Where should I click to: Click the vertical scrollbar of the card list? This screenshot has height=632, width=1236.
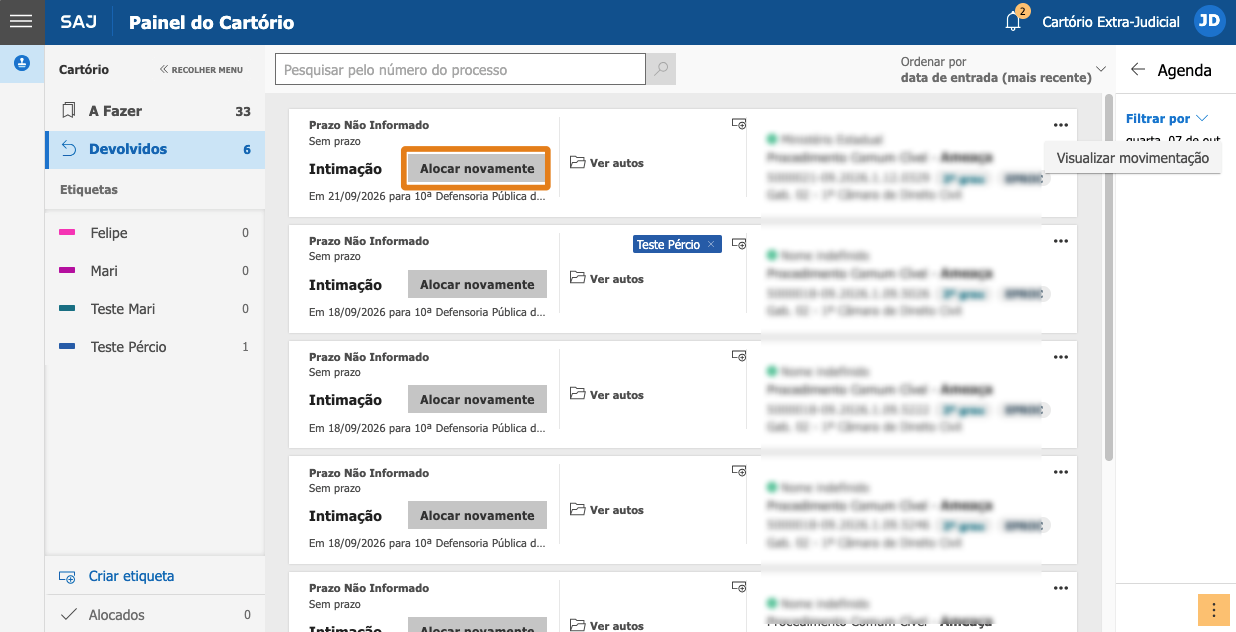[1108, 278]
